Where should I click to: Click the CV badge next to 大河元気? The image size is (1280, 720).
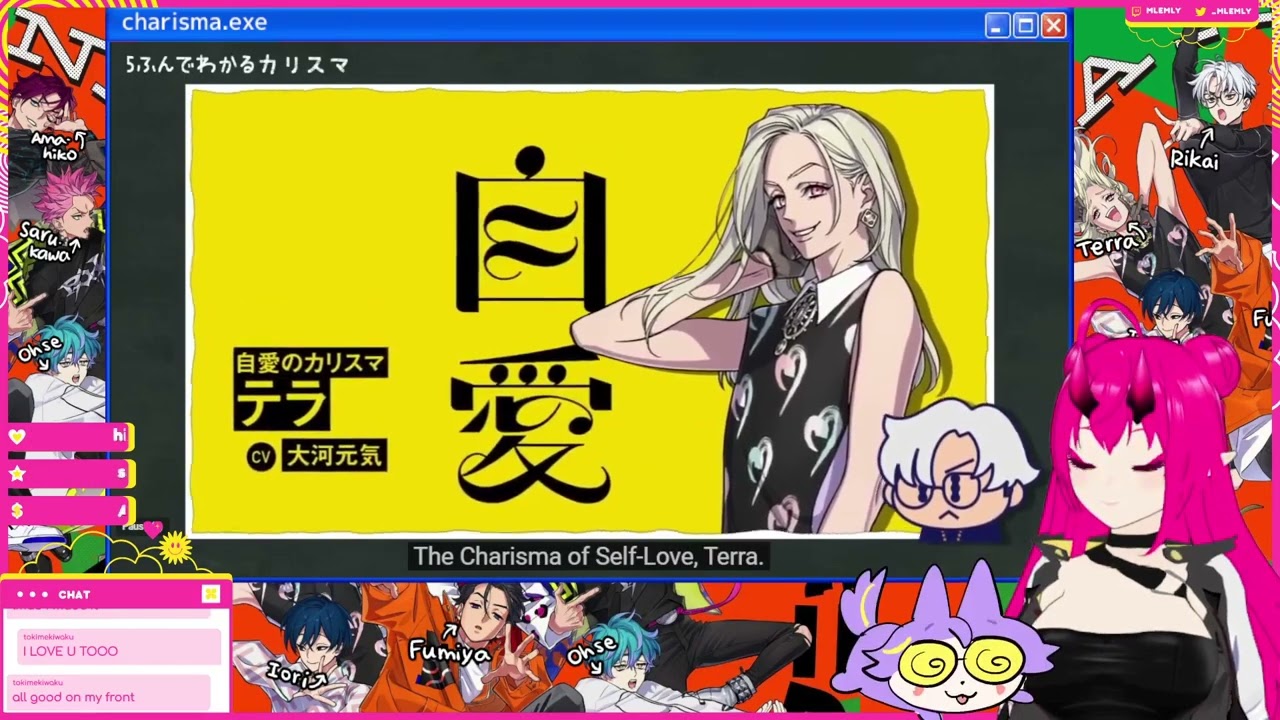(261, 457)
